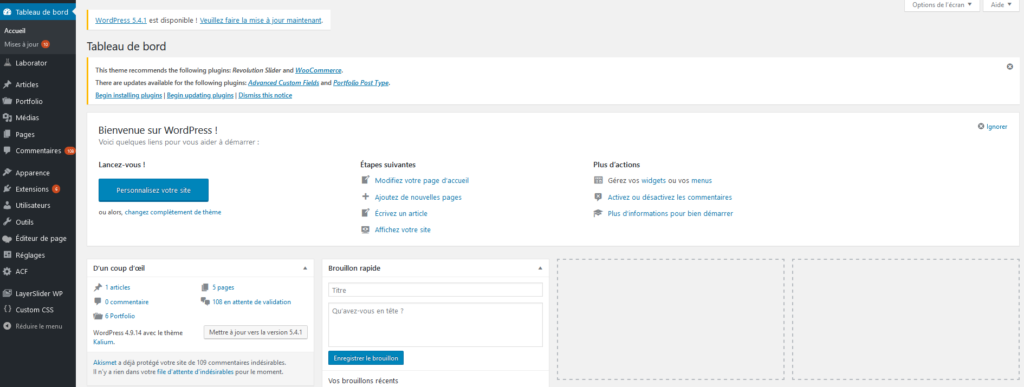This screenshot has width=1024, height=387.
Task: Click 108 en attente de validation link
Action: (251, 302)
